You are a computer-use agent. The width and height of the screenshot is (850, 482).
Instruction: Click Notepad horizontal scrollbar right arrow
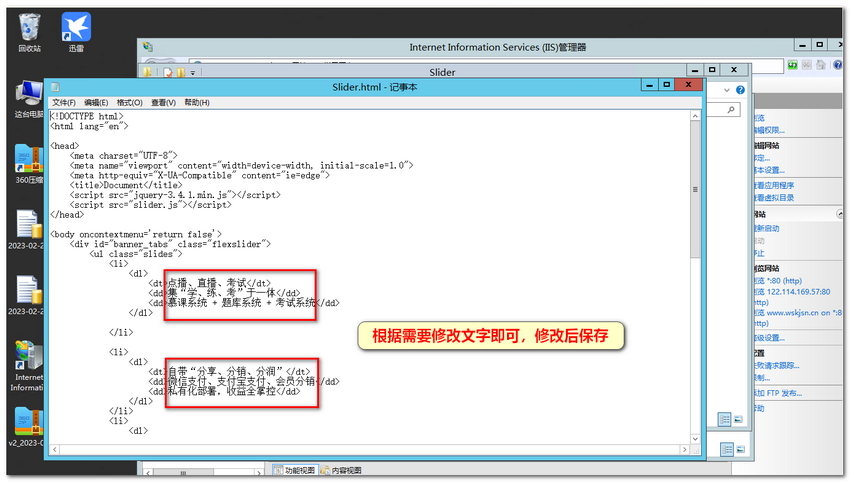click(x=685, y=449)
